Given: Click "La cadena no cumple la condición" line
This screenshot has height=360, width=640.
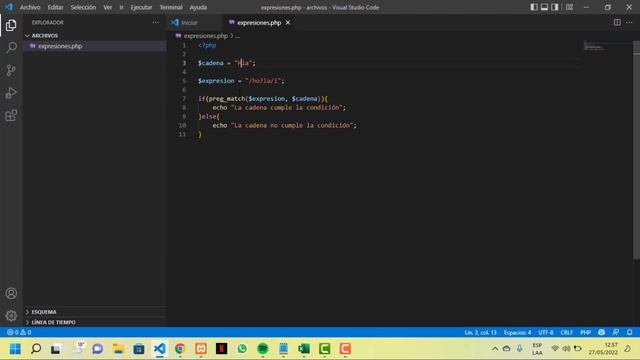Looking at the screenshot, I should [284, 125].
